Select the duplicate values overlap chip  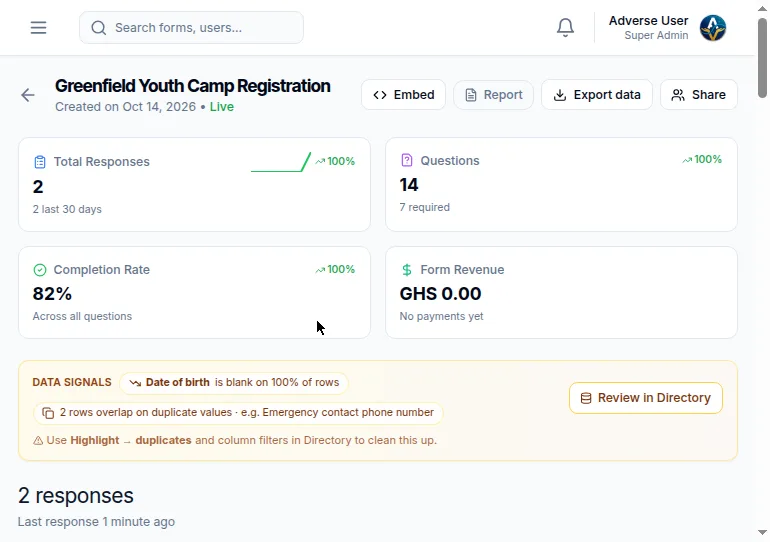click(x=238, y=412)
